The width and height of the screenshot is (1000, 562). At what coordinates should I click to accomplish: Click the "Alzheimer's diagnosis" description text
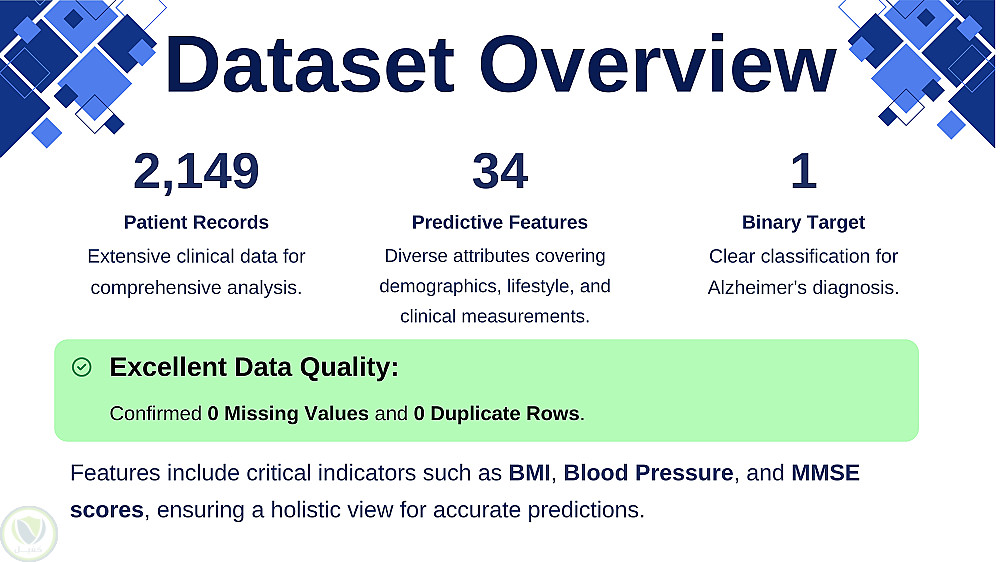[803, 288]
